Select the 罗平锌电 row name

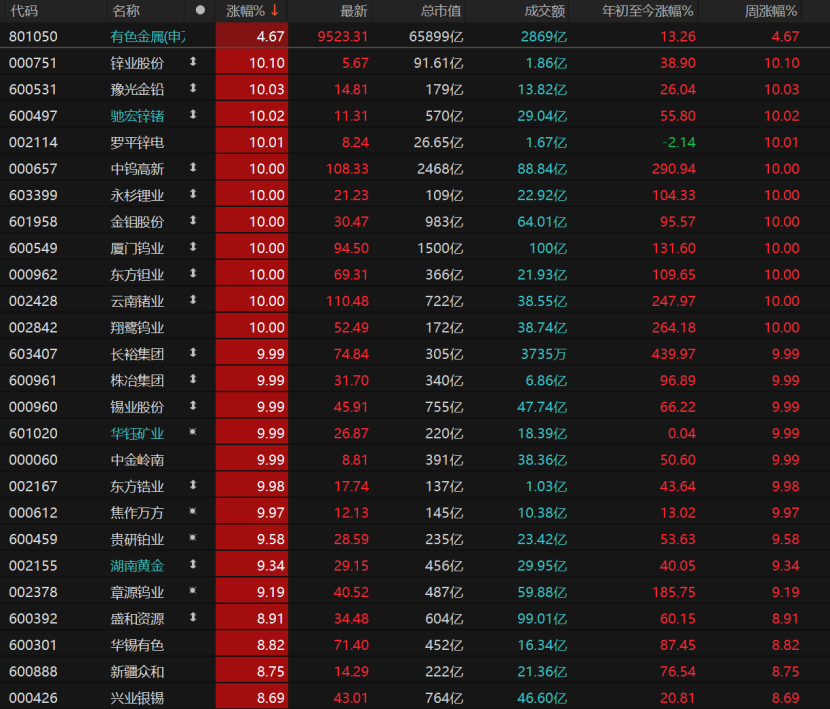click(x=137, y=142)
